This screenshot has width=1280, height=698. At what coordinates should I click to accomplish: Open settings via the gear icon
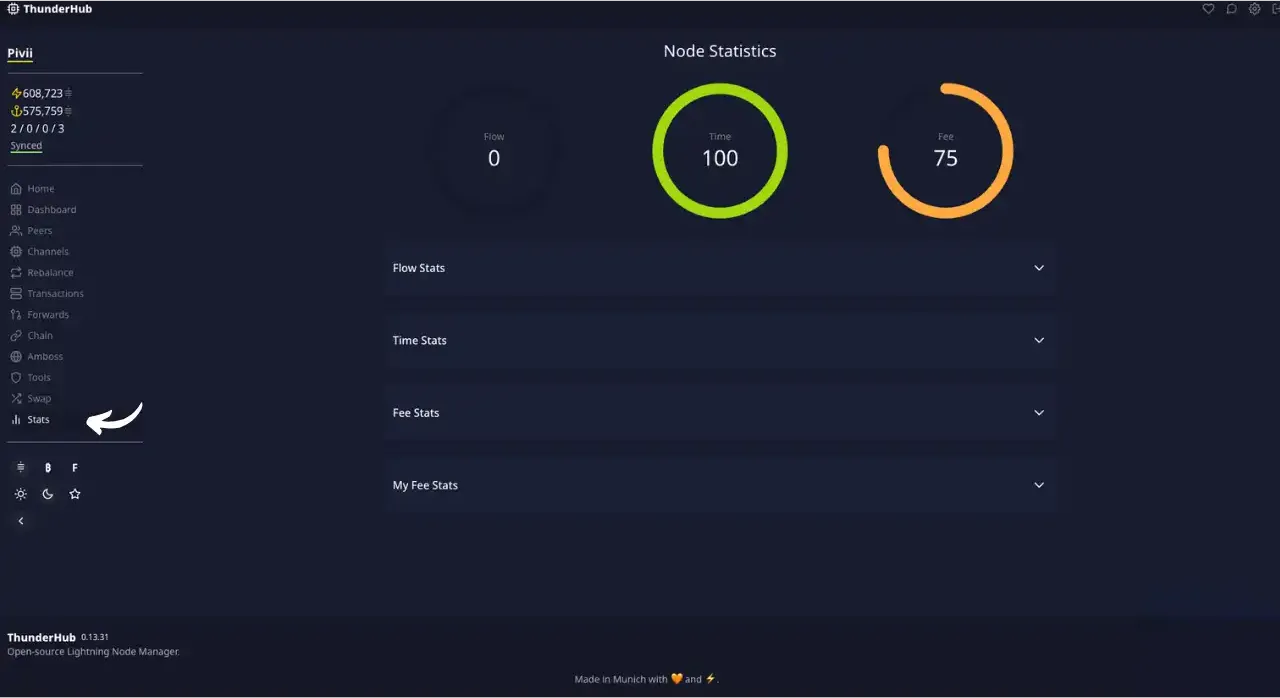(1254, 9)
